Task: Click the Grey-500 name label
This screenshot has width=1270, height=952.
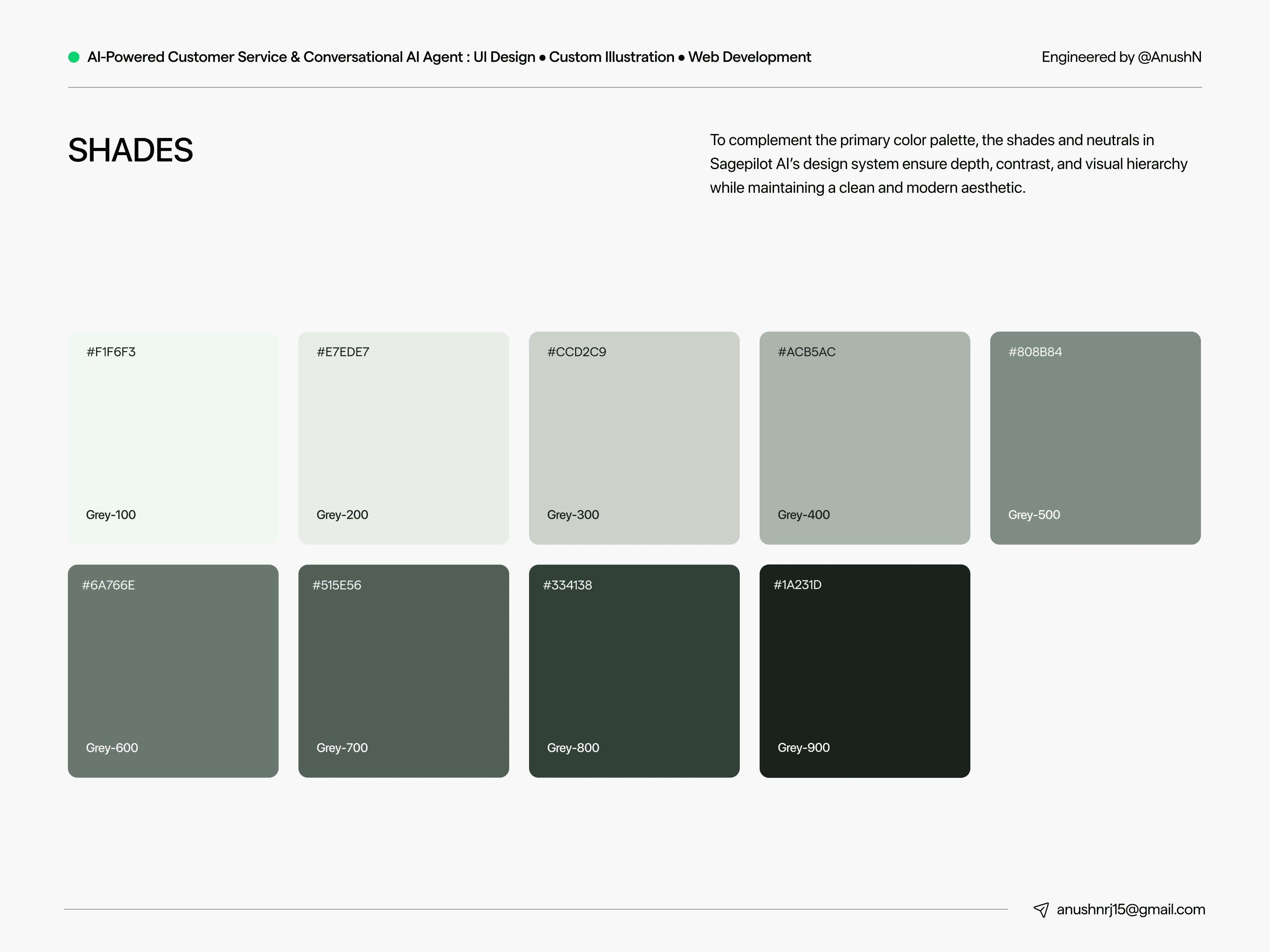Action: pos(1034,515)
